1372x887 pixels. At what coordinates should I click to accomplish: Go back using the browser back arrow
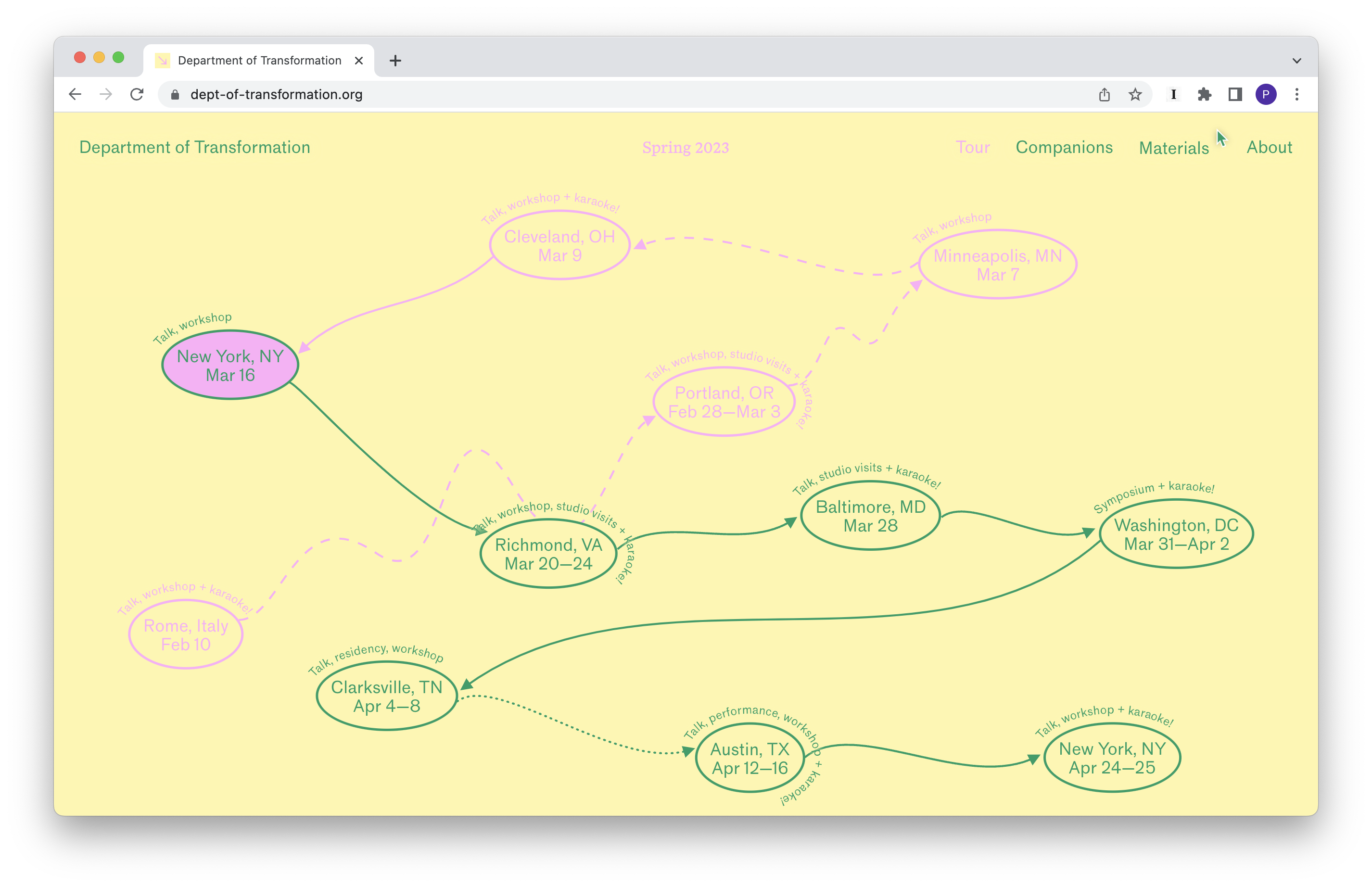(75, 94)
